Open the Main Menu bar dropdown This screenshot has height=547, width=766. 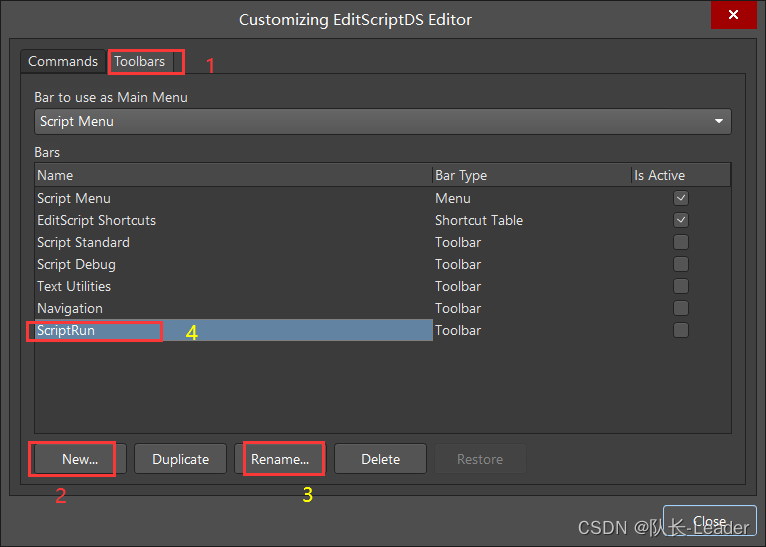(x=718, y=121)
